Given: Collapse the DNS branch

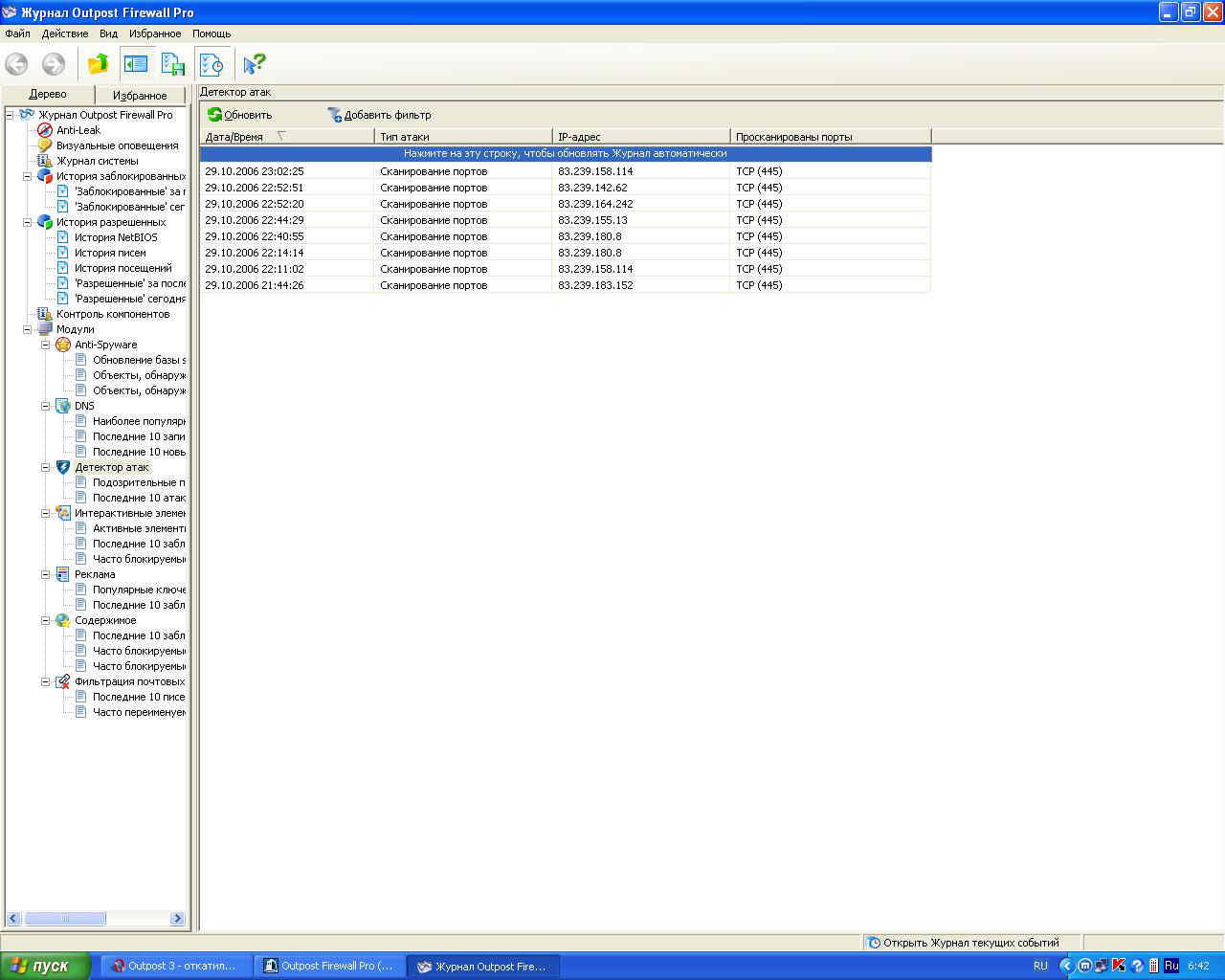Looking at the screenshot, I should (46, 406).
